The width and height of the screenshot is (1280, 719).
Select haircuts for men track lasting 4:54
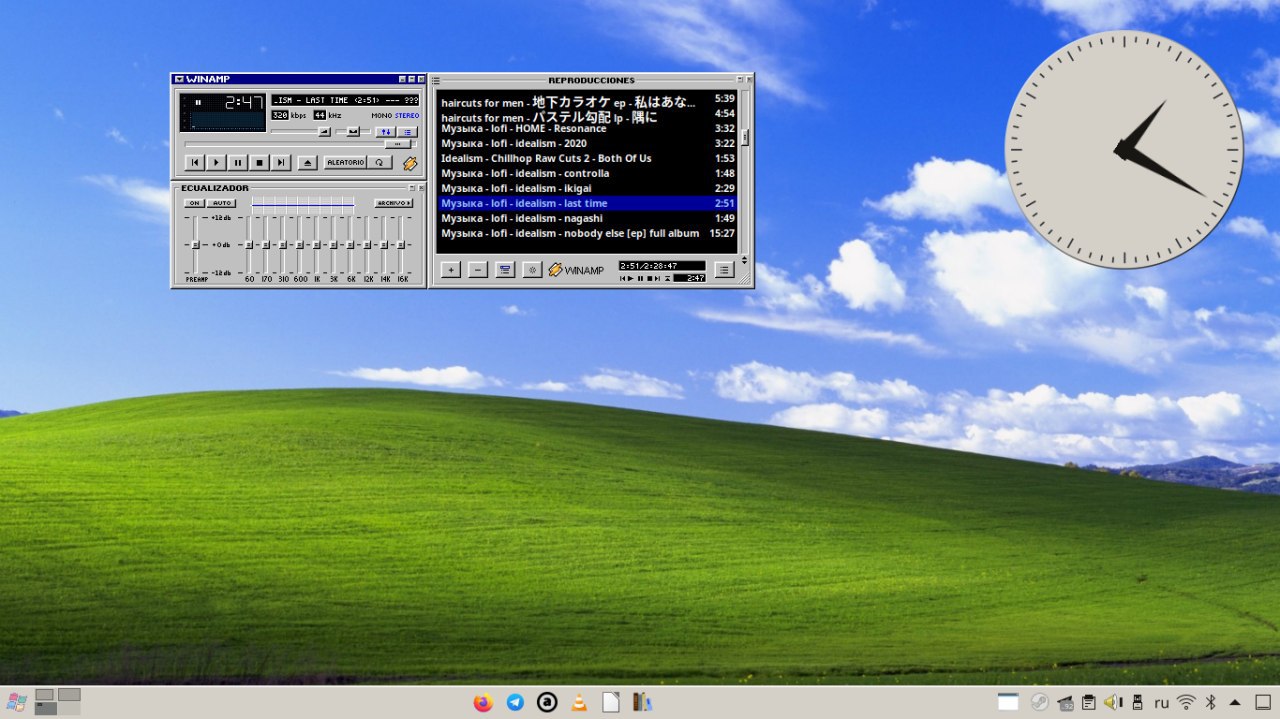click(588, 115)
